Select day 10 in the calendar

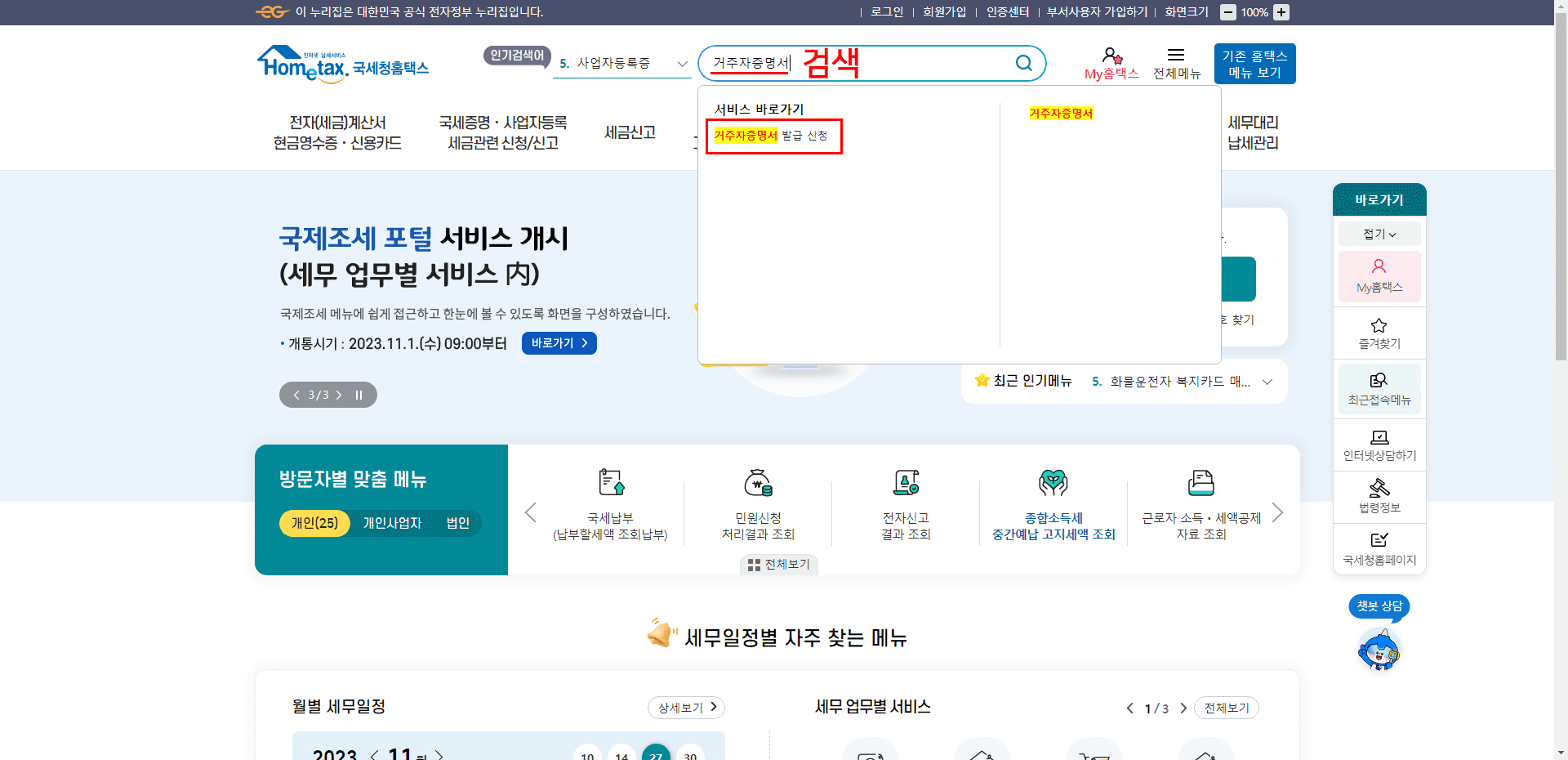[x=587, y=753]
